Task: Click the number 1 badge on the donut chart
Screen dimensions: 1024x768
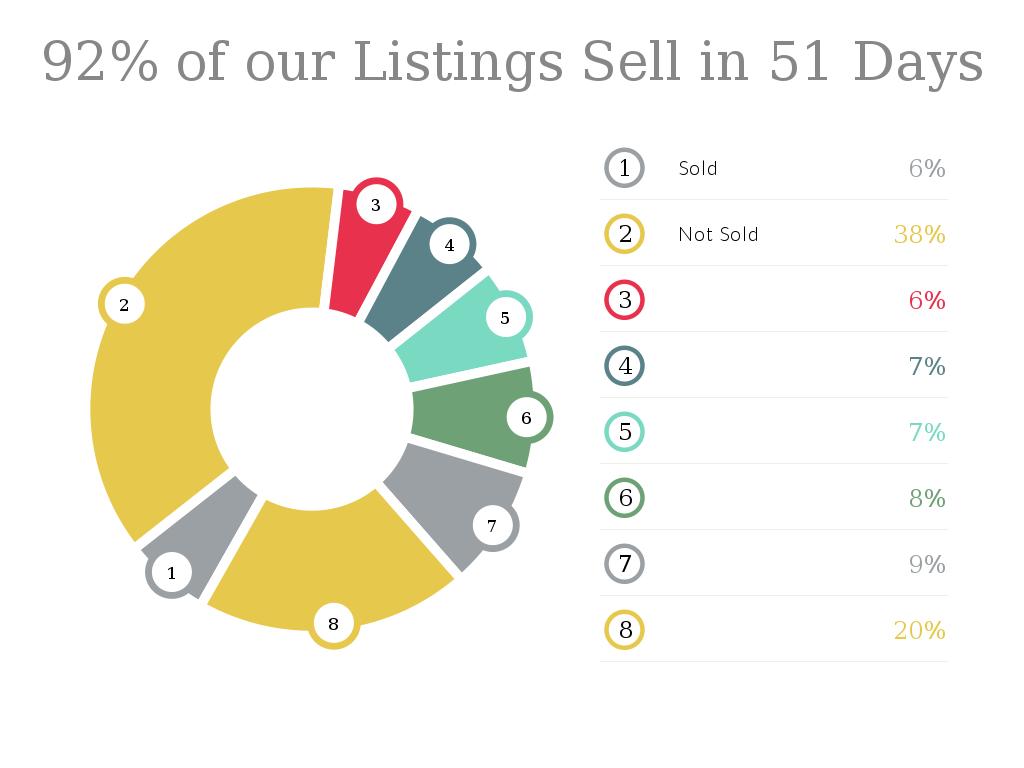Action: [x=171, y=573]
